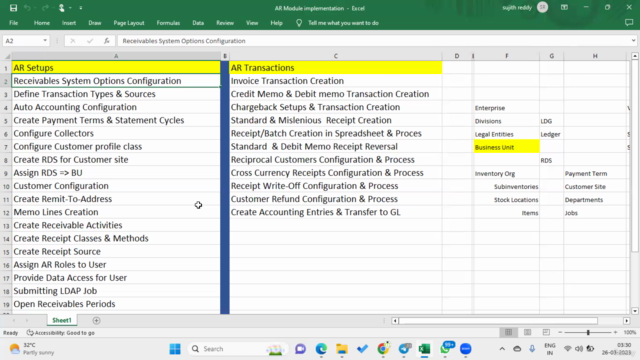Screen dimensions: 640x360
Task: Click the Cancel entry X icon
Action: click(73, 41)
